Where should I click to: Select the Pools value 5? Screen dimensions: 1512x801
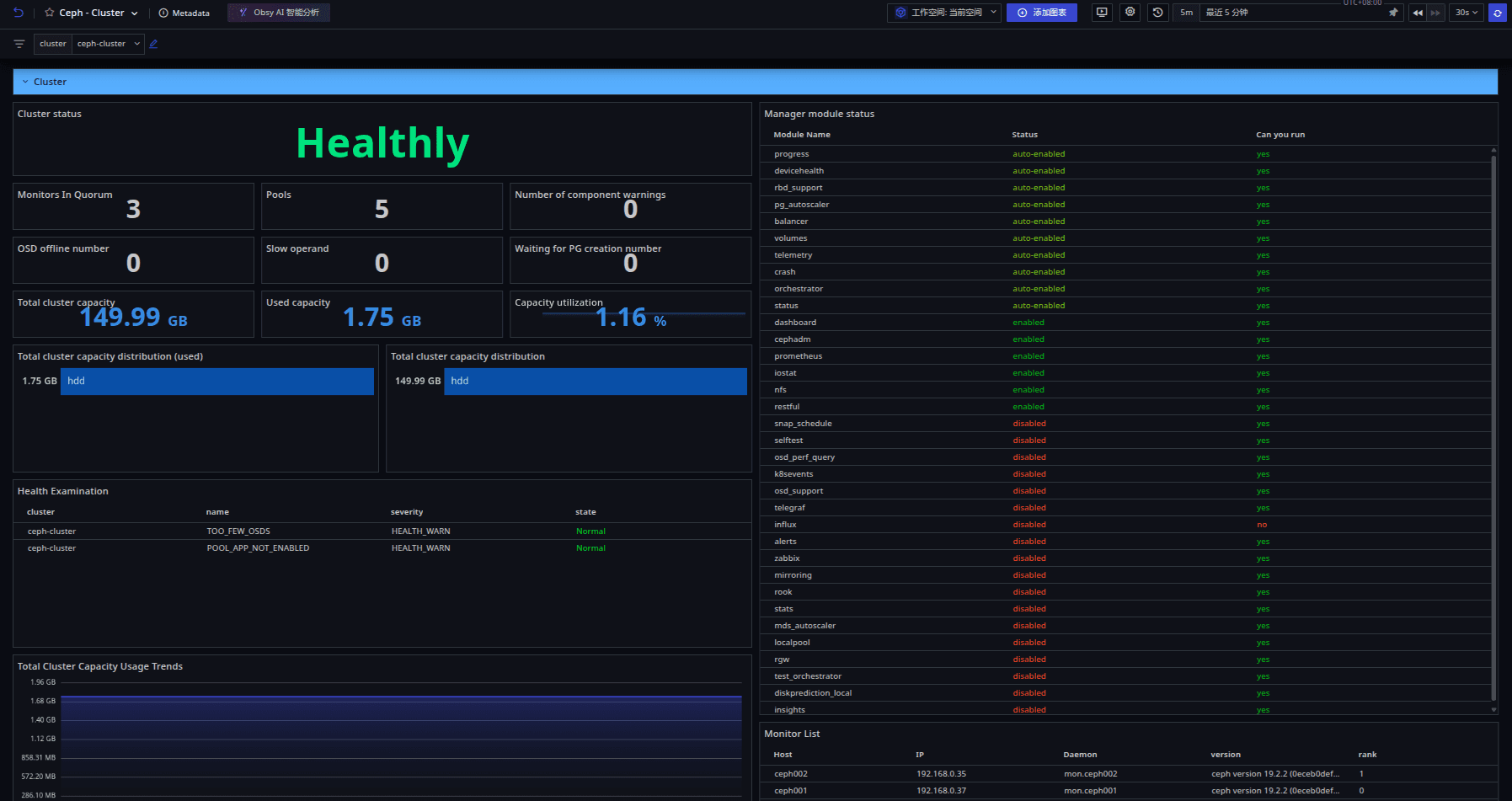(x=382, y=209)
